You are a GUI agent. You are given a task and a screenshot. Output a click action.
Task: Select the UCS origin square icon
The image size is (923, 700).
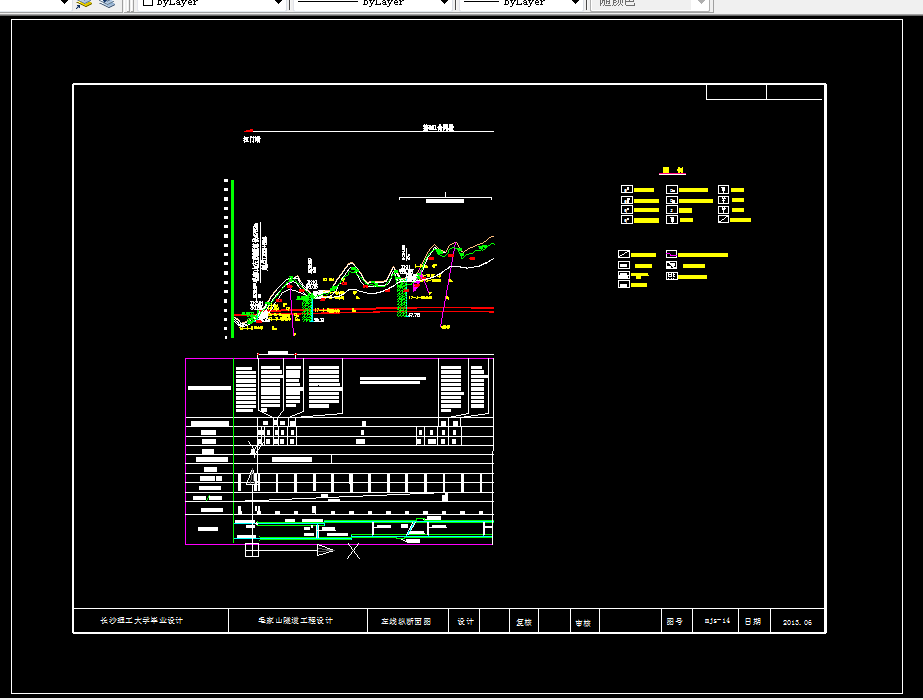pos(252,550)
